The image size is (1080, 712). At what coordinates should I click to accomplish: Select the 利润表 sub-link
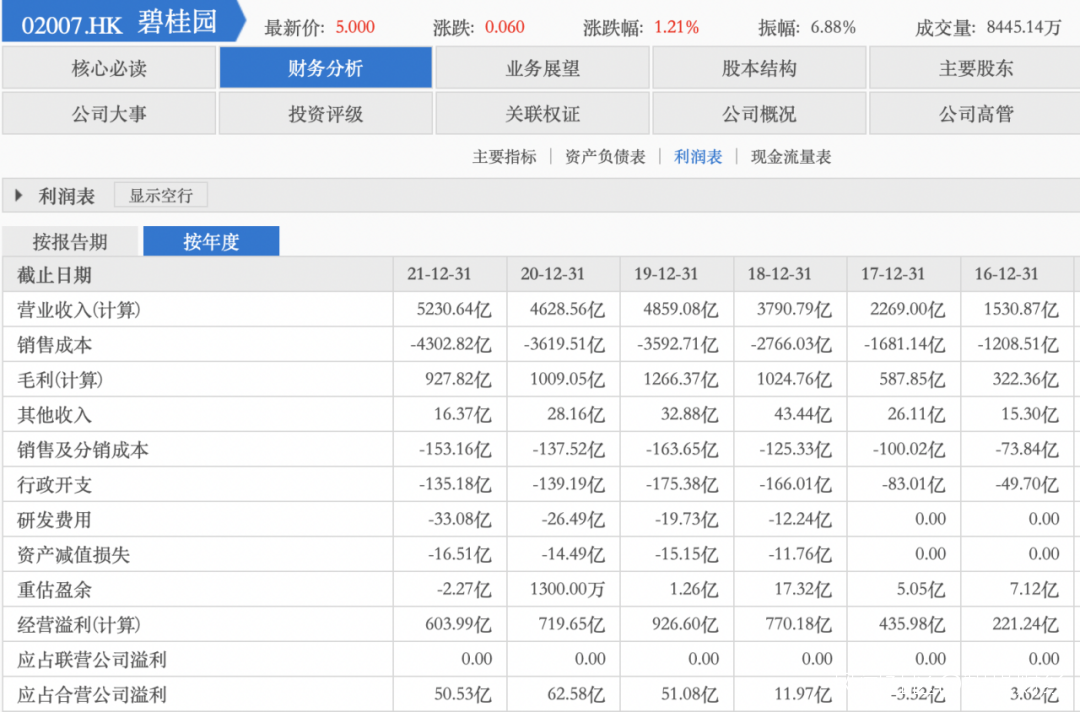coord(698,157)
